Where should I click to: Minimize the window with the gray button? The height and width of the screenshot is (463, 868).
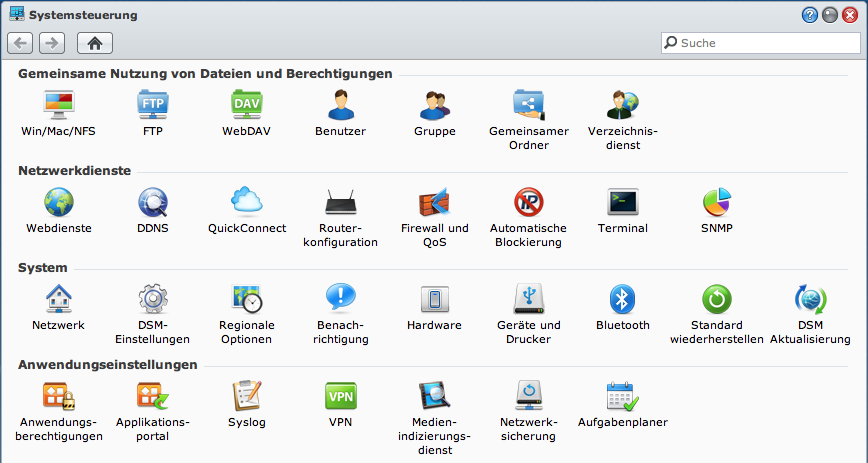tap(830, 15)
